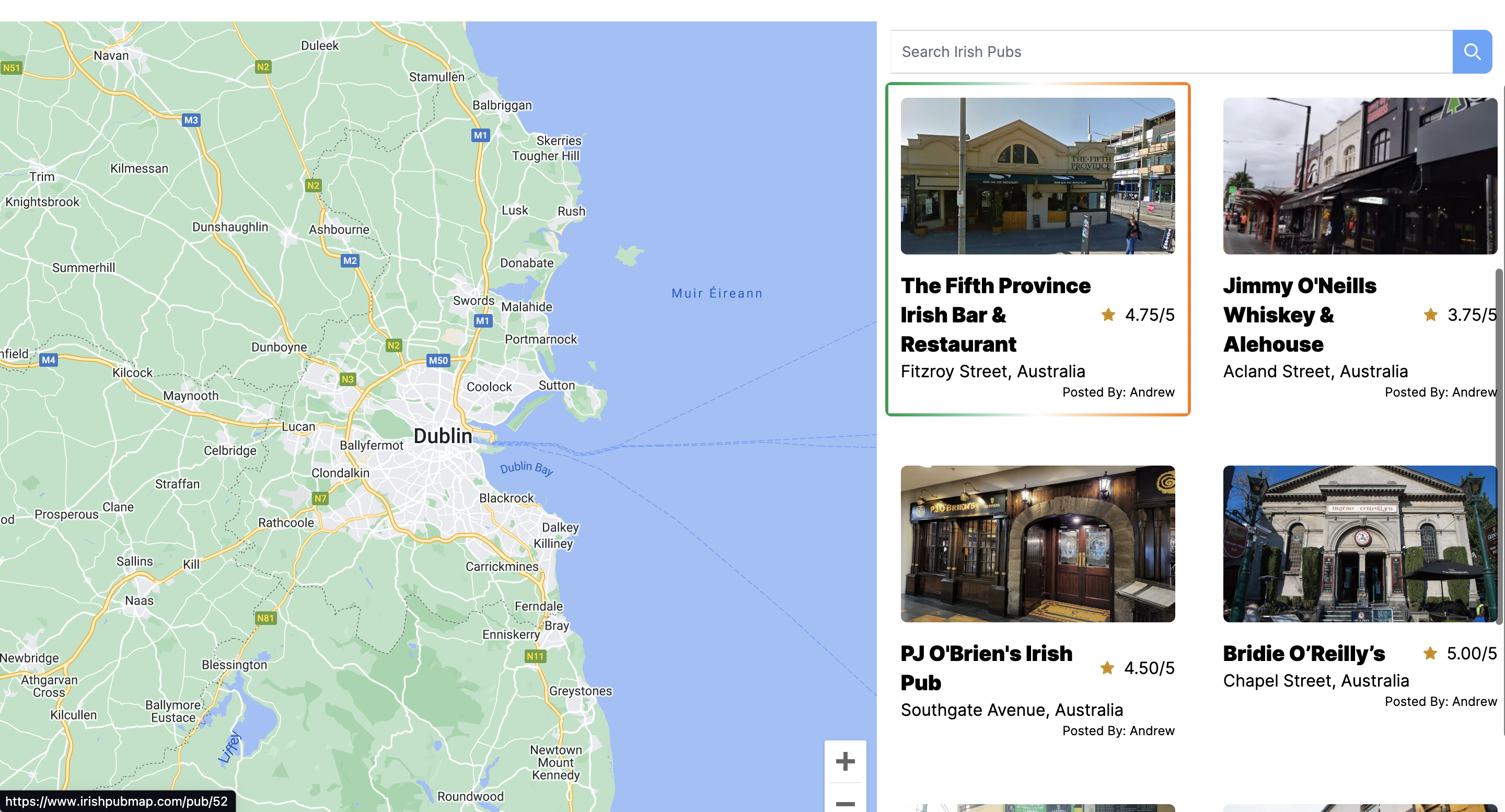
Task: Click the M2 motorway shield on map
Action: 350,261
